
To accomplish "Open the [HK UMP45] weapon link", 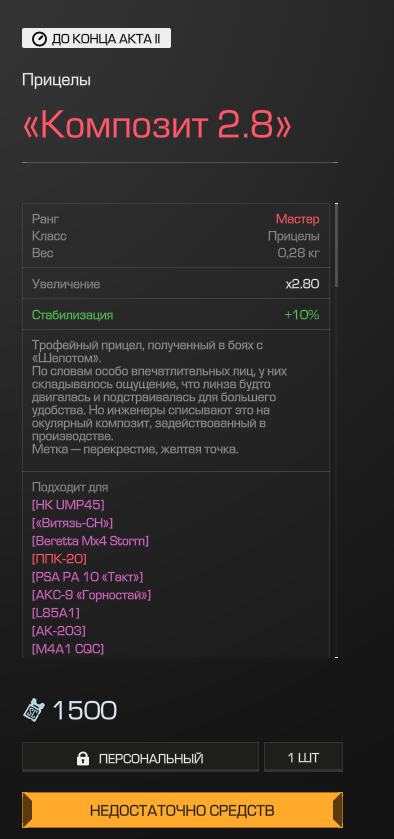I will coord(68,504).
